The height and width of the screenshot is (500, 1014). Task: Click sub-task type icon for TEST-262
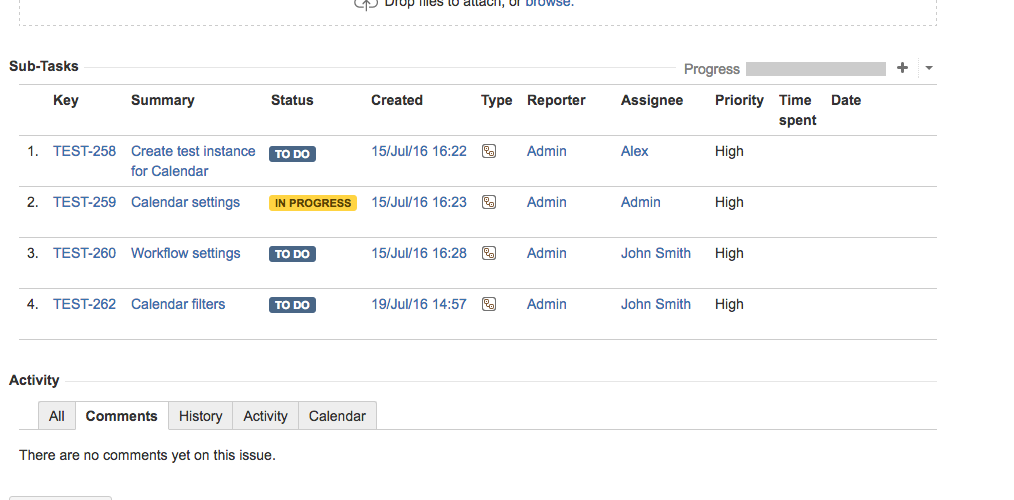click(489, 305)
